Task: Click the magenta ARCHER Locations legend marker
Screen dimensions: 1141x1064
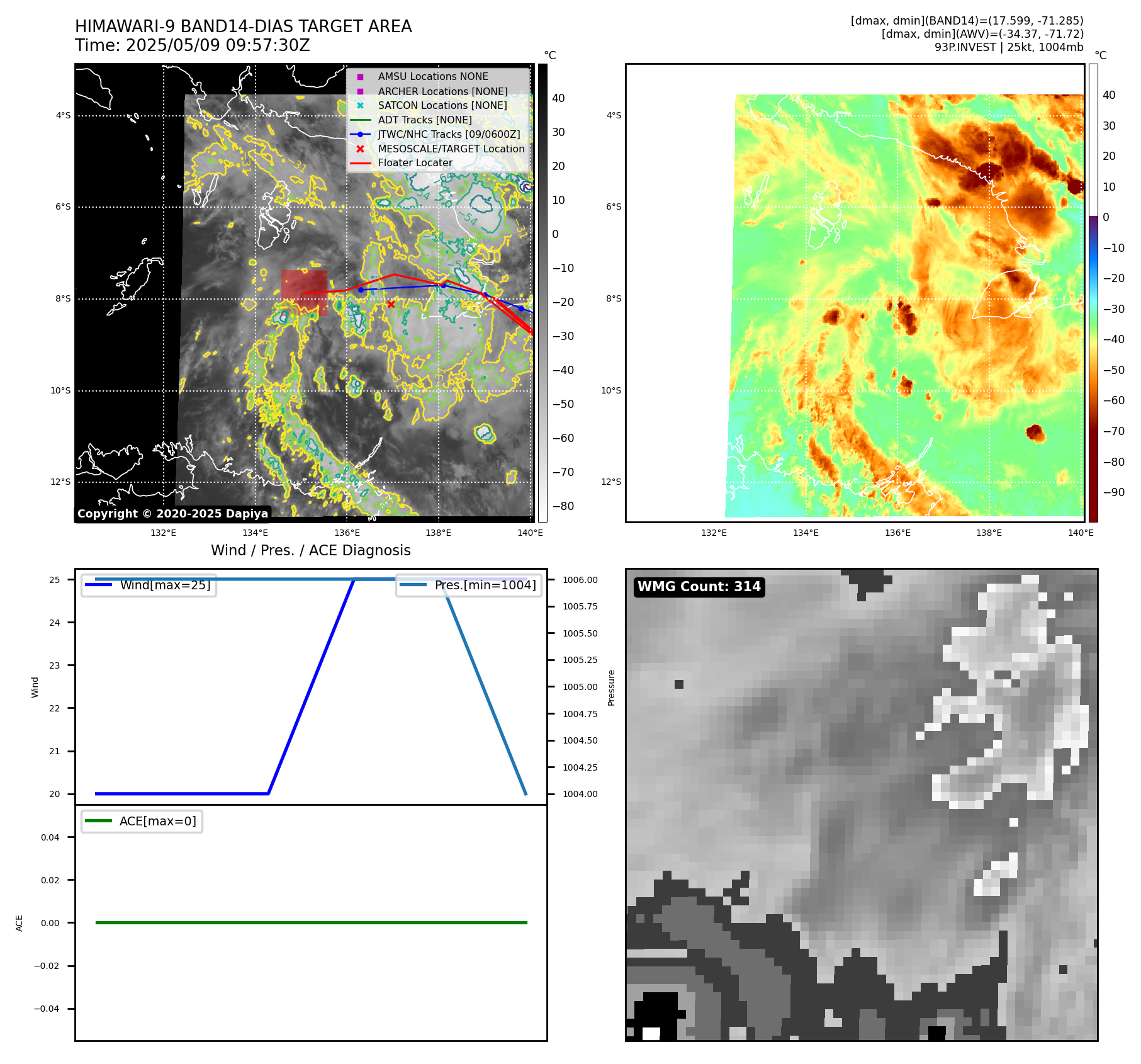Action: click(x=360, y=91)
